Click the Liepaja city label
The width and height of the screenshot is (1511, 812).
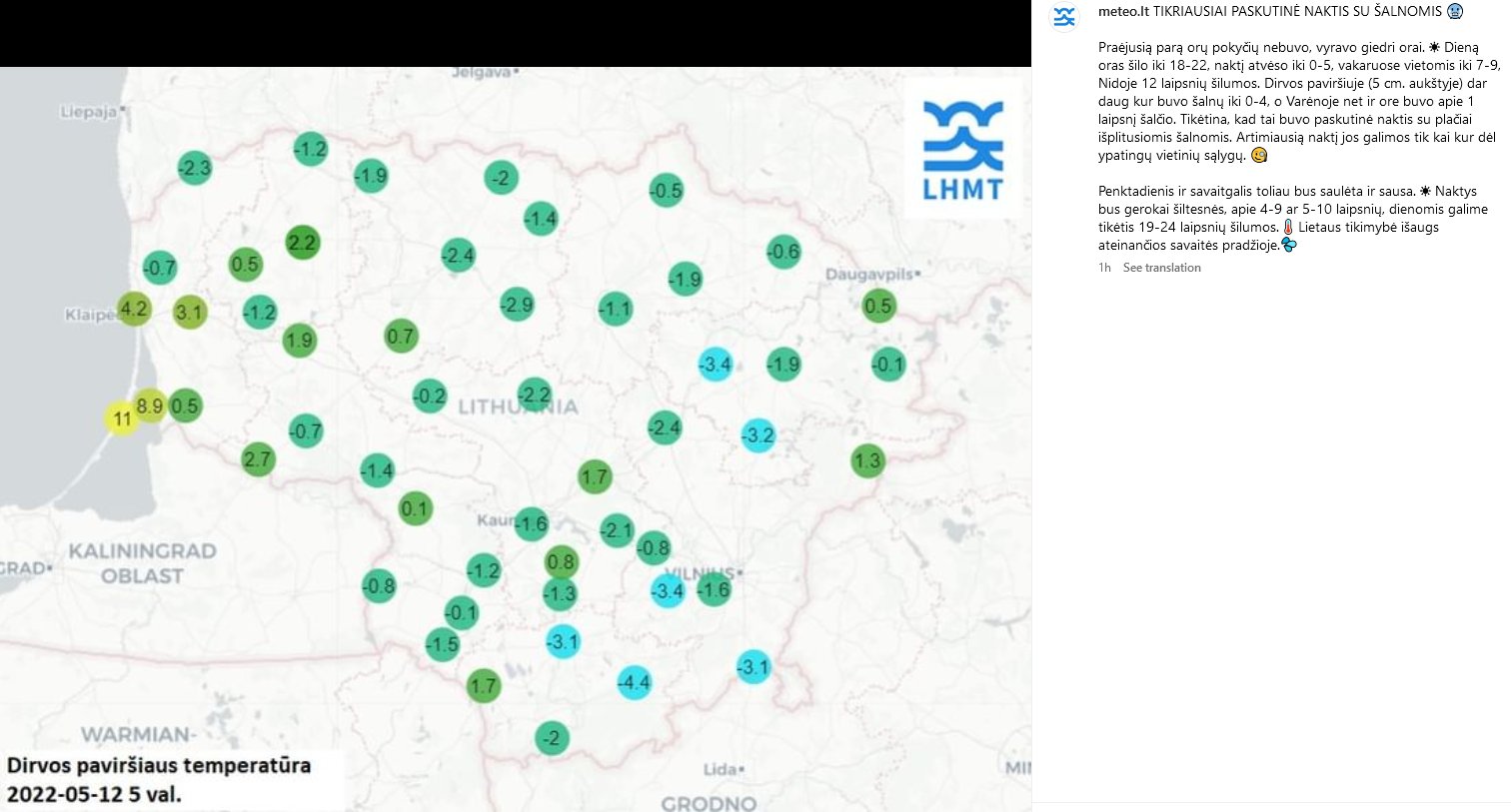88,112
